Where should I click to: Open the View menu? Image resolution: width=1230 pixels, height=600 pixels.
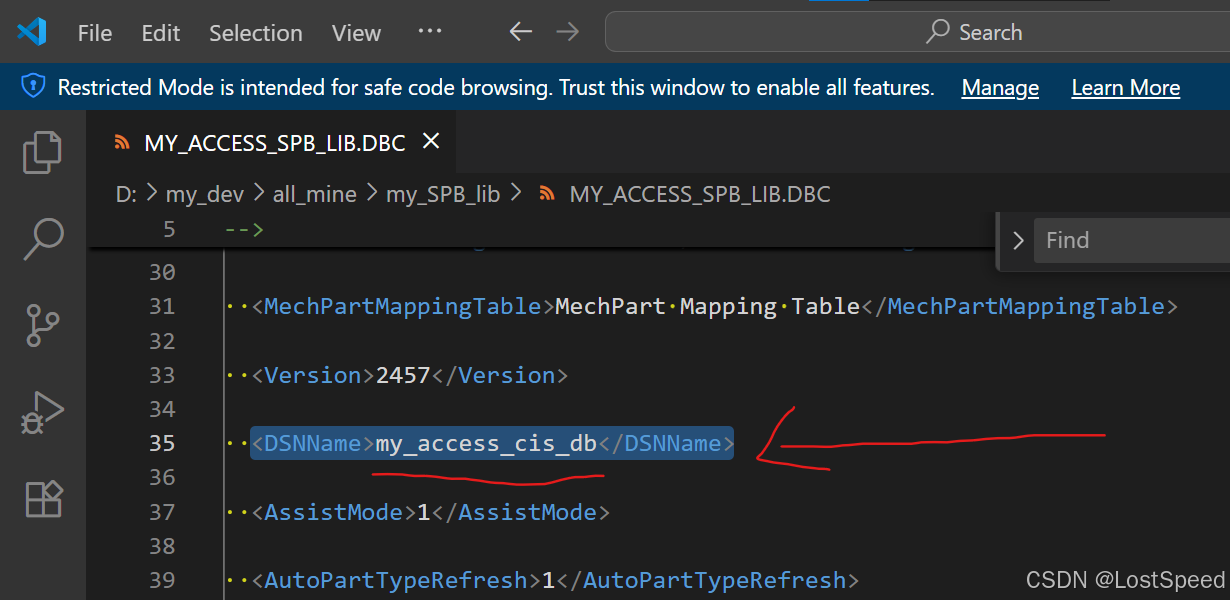(356, 33)
